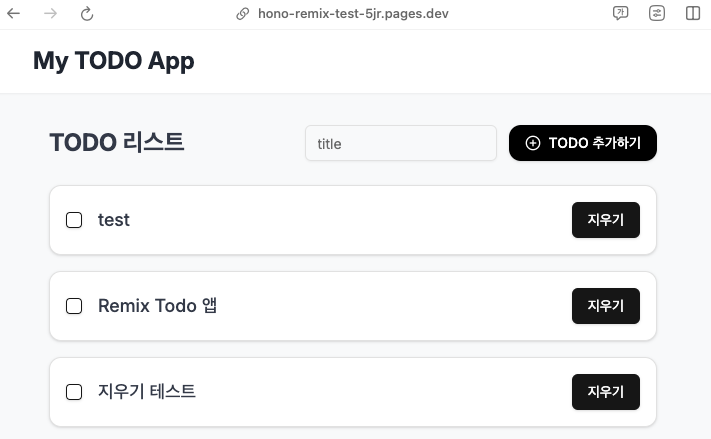711x439 pixels.
Task: Open the page translate icon
Action: pos(620,13)
